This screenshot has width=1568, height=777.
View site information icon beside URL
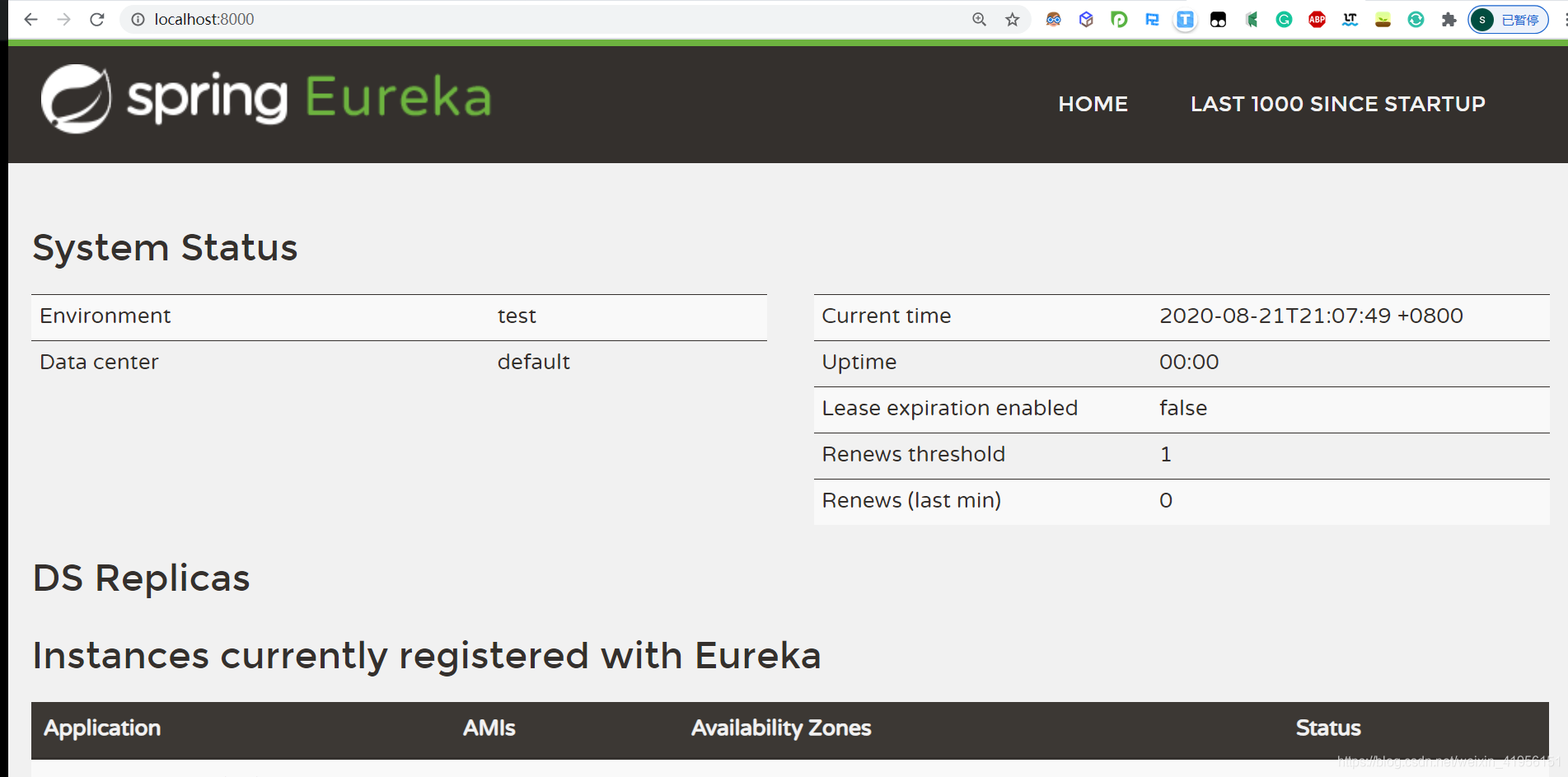[138, 19]
